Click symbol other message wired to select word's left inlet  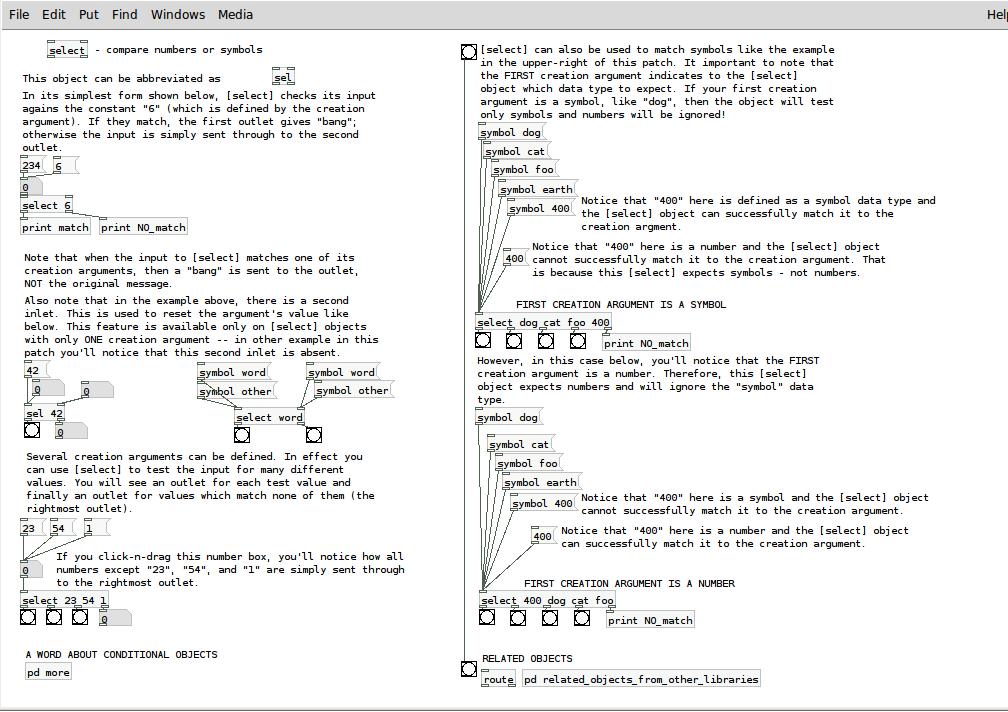coord(237,391)
